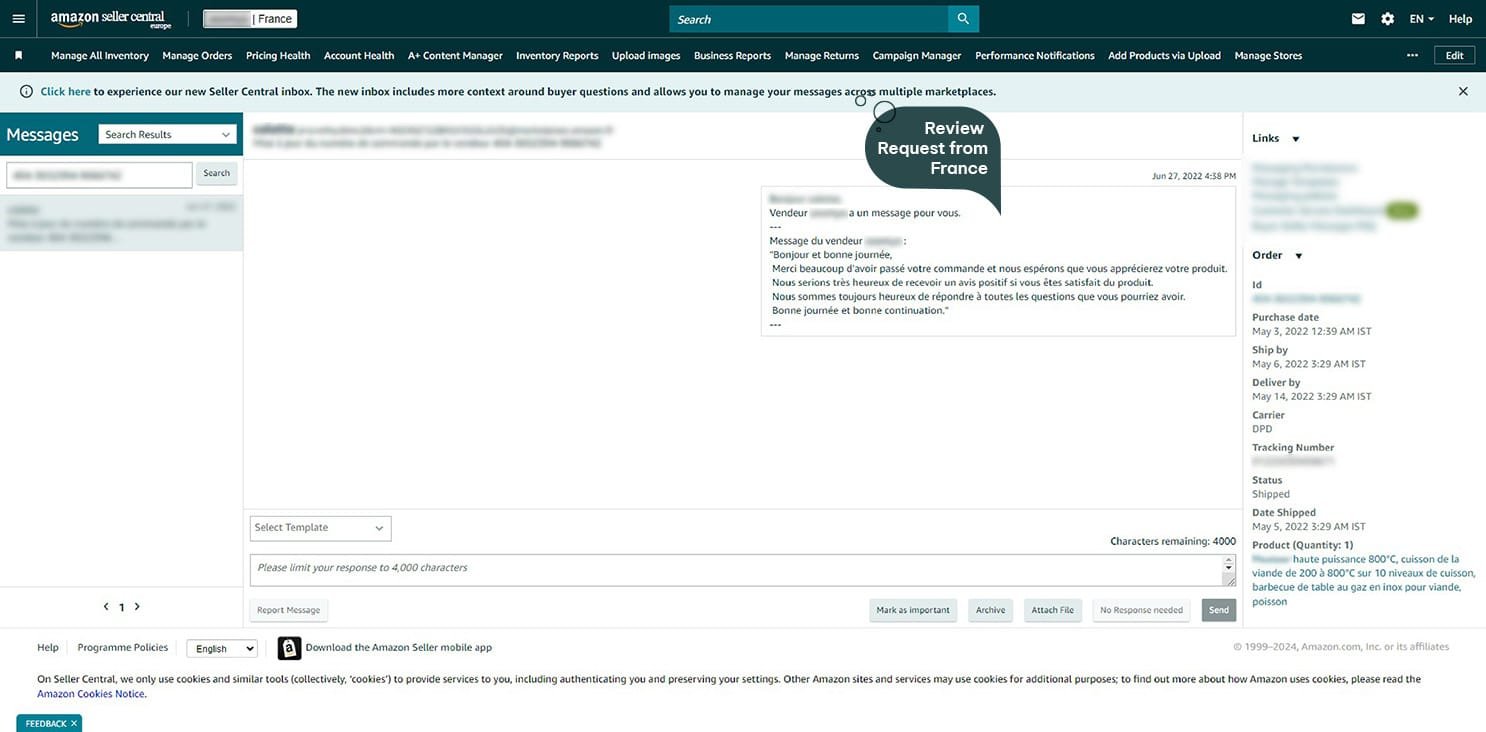Open the settings gear icon
Viewport: 1486px width, 732px height.
[x=1387, y=19]
